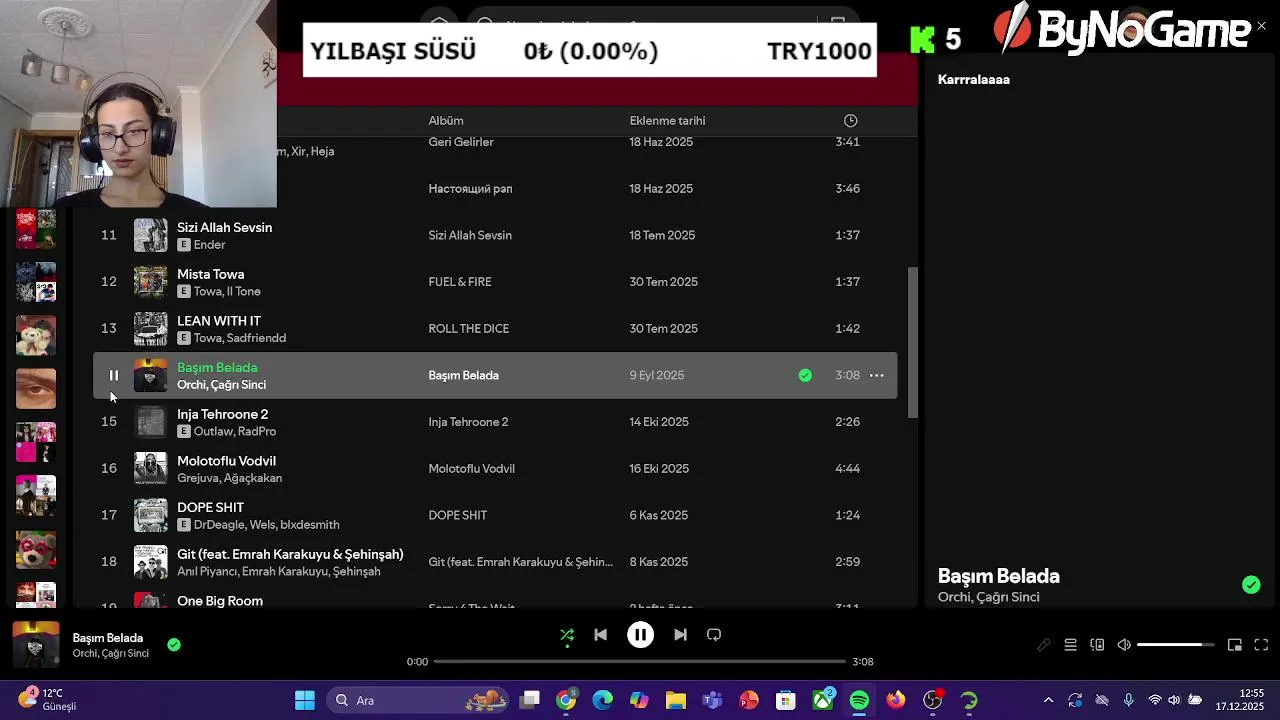Click the track list vertical scrollbar

pyautogui.click(x=912, y=343)
